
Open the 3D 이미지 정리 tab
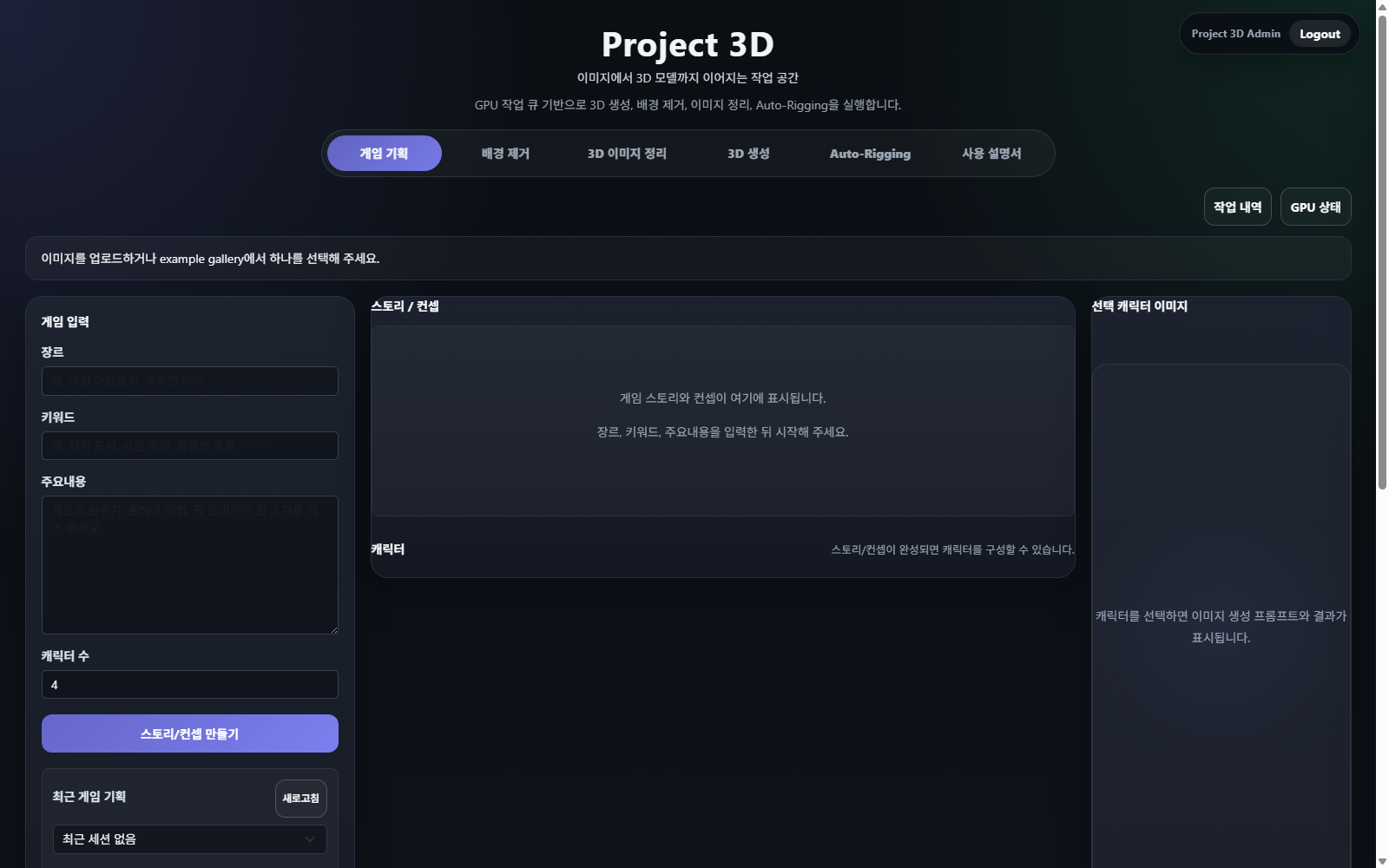tap(627, 154)
